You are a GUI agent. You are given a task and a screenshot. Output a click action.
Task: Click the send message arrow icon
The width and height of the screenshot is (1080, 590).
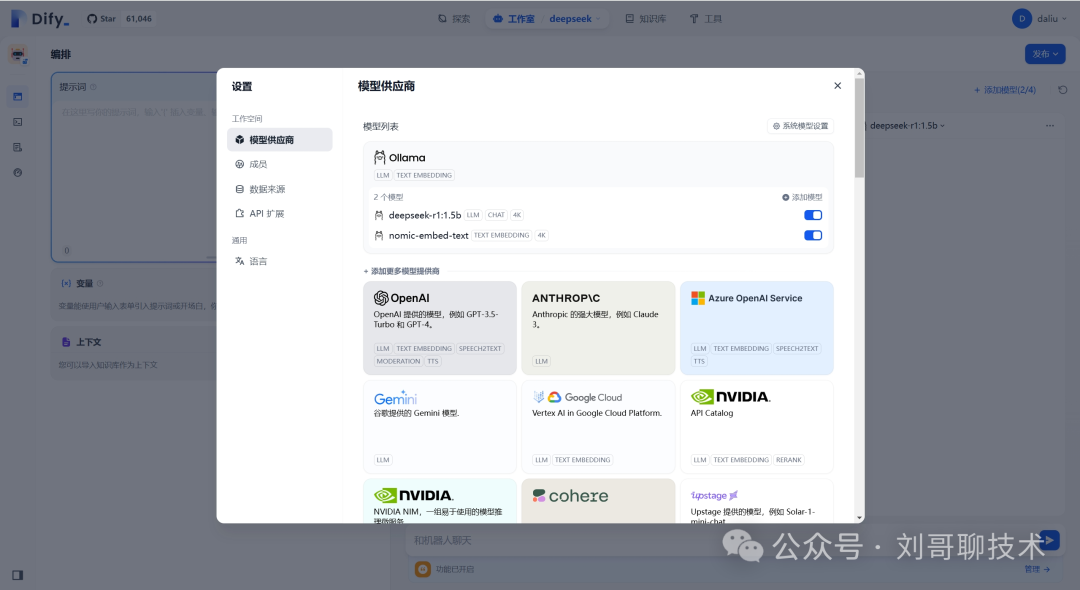[x=1049, y=540]
